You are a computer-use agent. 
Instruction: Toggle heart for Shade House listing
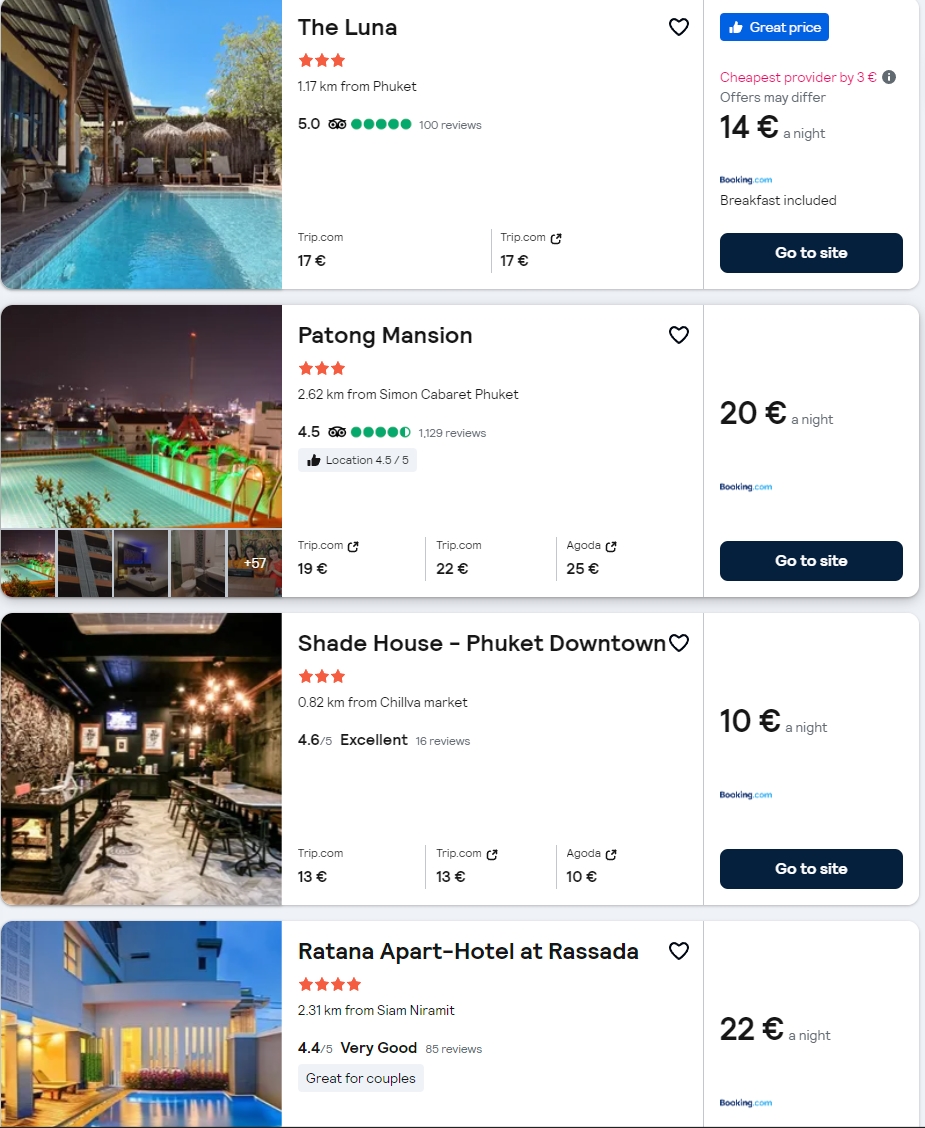click(x=679, y=643)
